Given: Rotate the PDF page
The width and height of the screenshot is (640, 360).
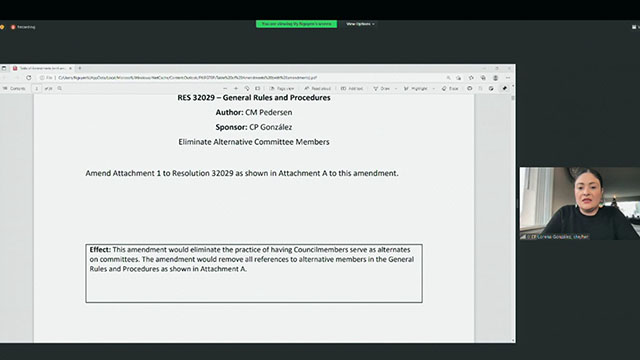Looking at the screenshot, I should coord(247,89).
